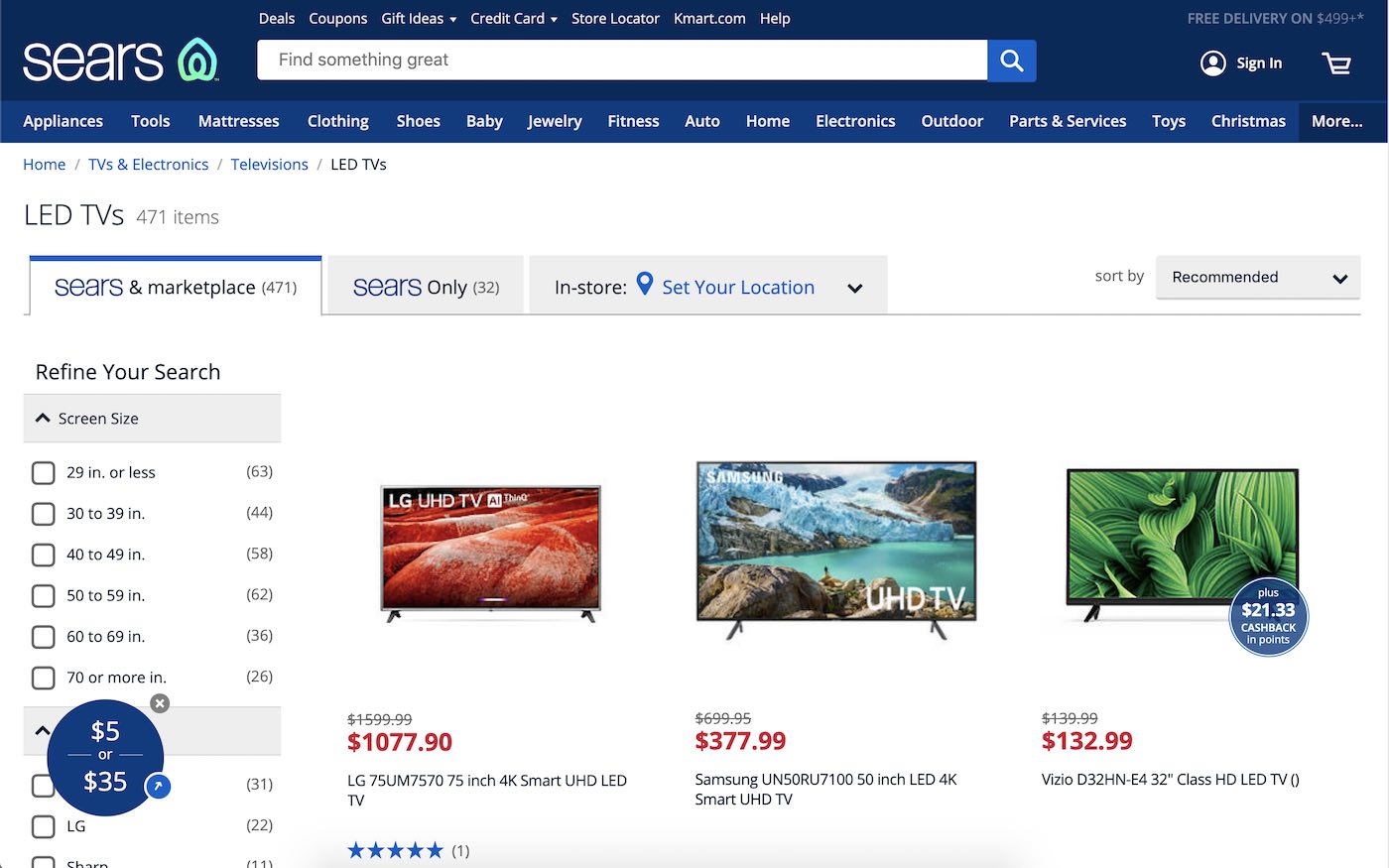Enable the 50 to 59 in. filter
This screenshot has height=868, width=1389.
tap(44, 595)
